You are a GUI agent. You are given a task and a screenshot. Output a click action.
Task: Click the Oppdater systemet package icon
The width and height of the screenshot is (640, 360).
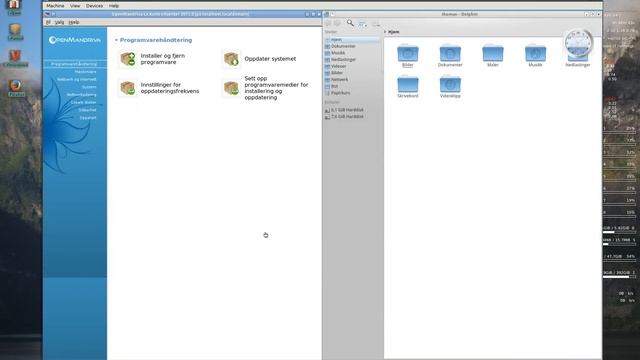pos(231,59)
